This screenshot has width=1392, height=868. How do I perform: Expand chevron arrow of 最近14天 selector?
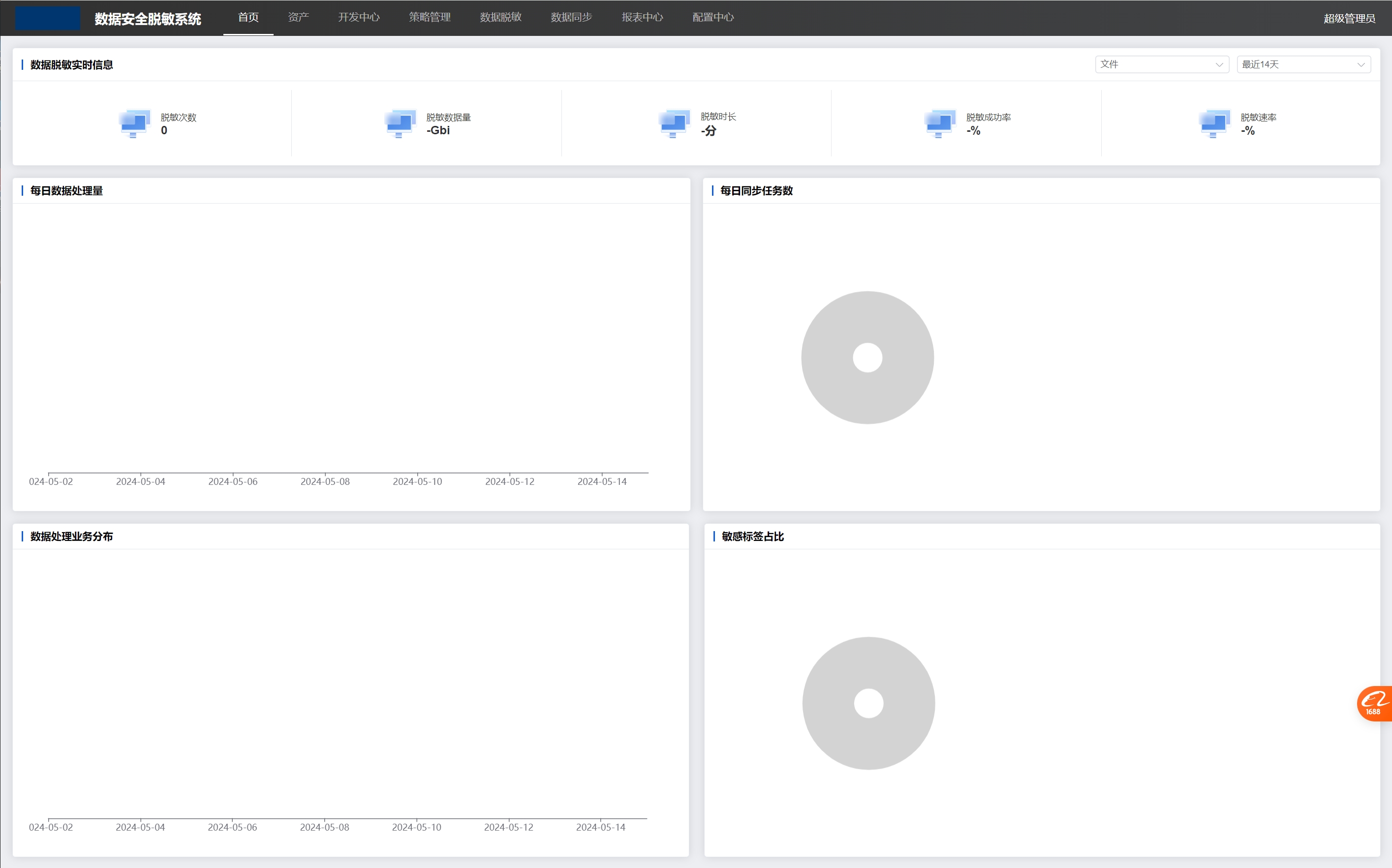click(x=1361, y=65)
